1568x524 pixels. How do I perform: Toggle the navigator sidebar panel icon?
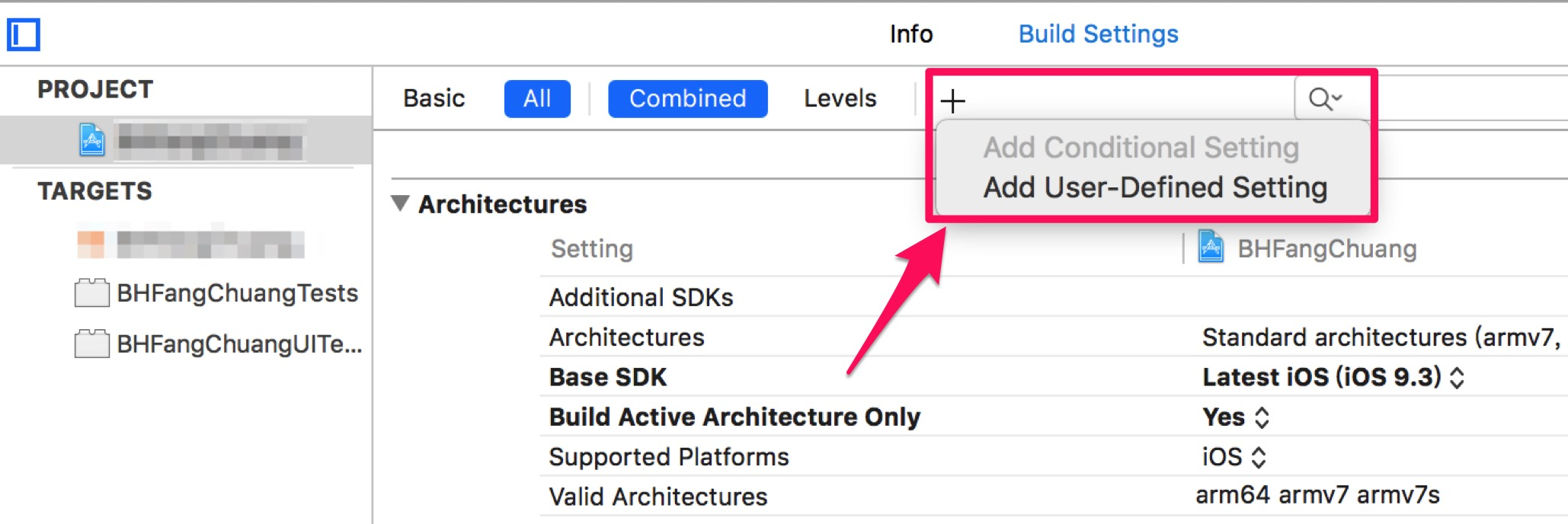[24, 34]
